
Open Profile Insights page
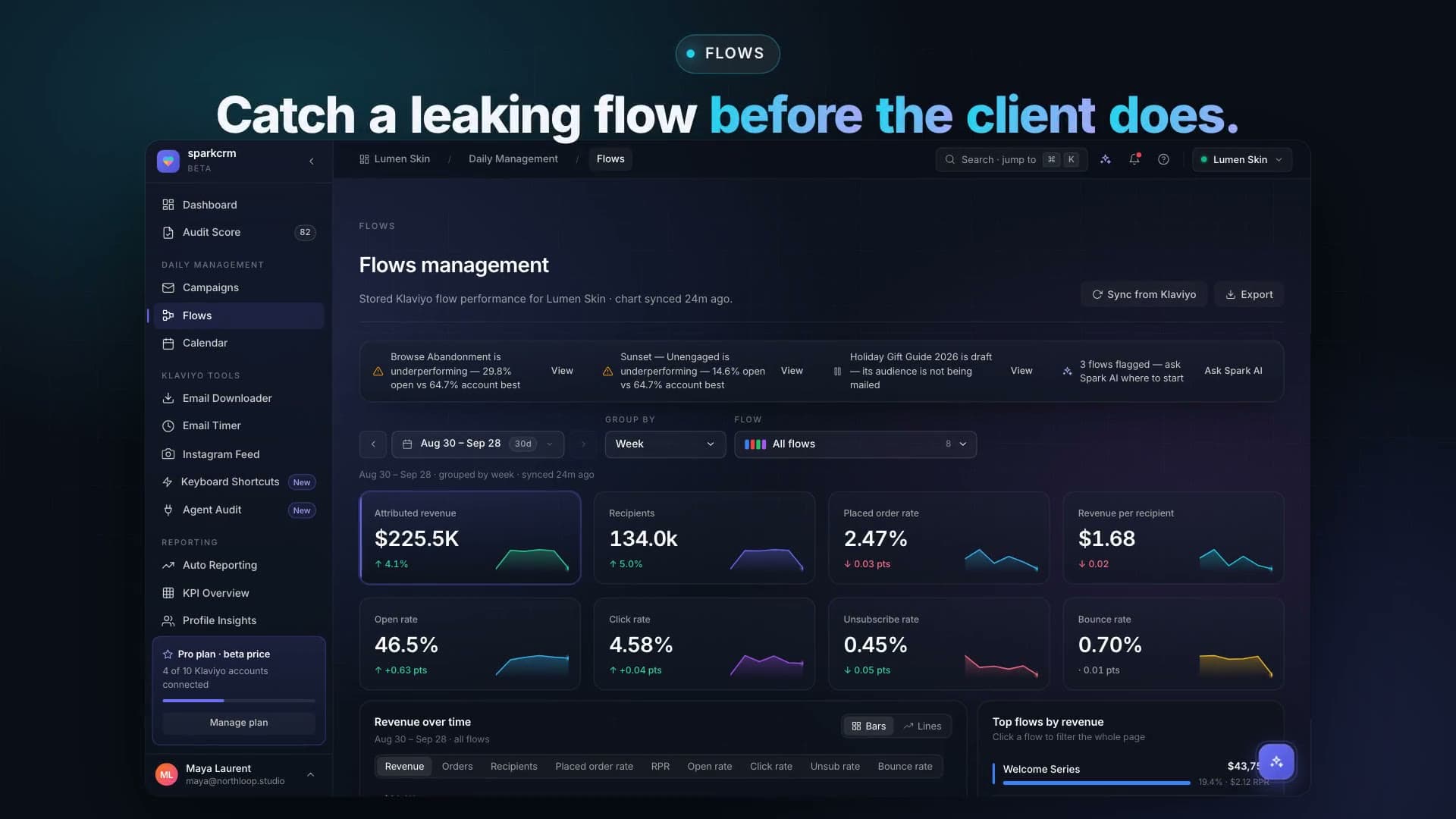tap(238, 620)
